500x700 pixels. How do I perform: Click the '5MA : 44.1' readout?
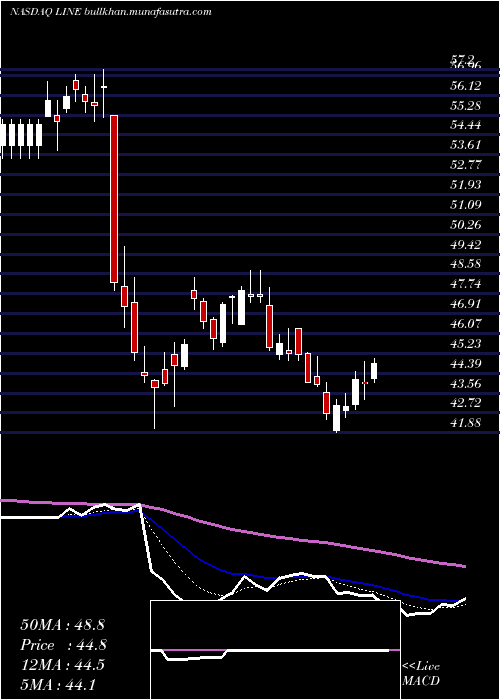(58, 684)
